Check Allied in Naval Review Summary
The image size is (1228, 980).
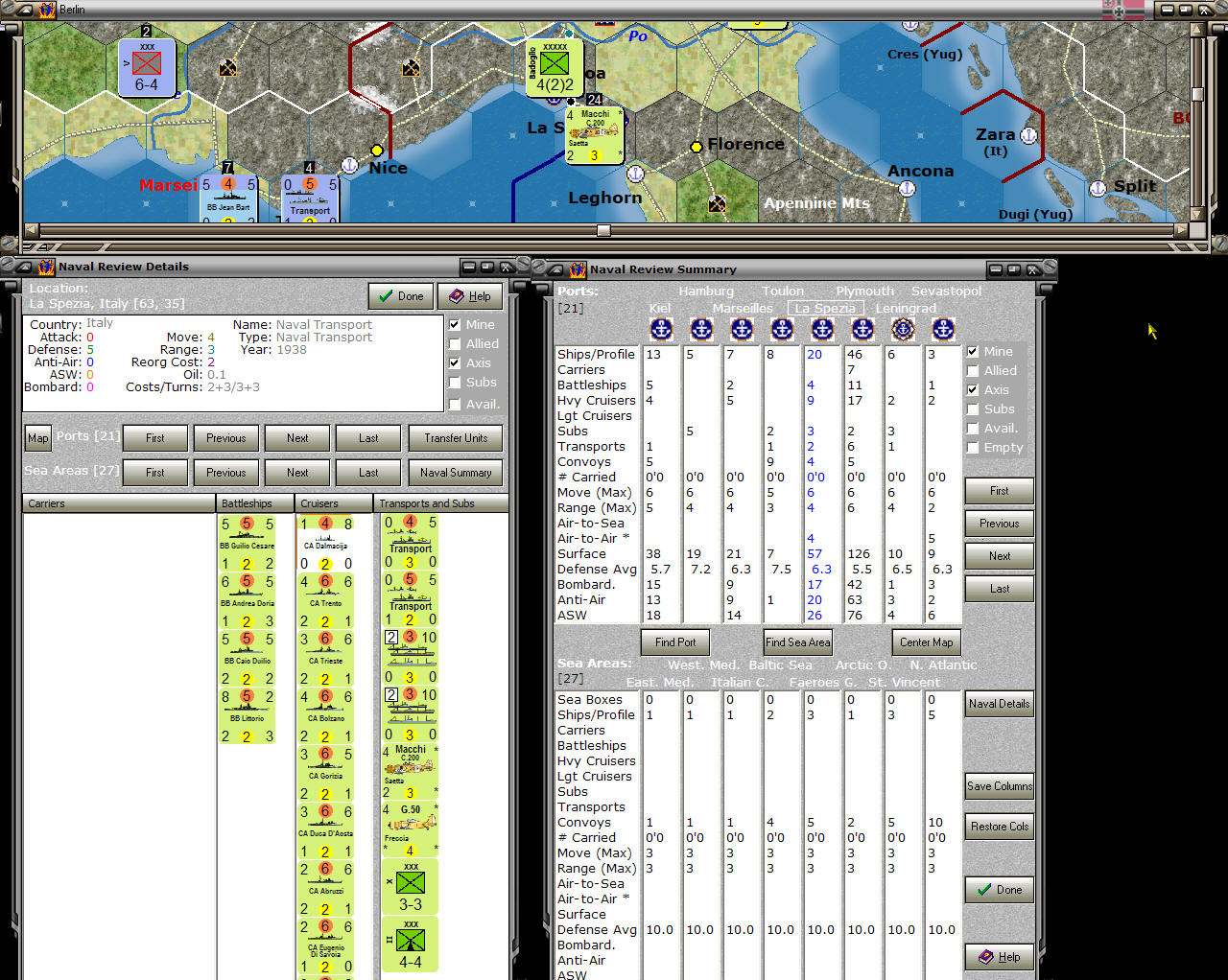pyautogui.click(x=973, y=371)
